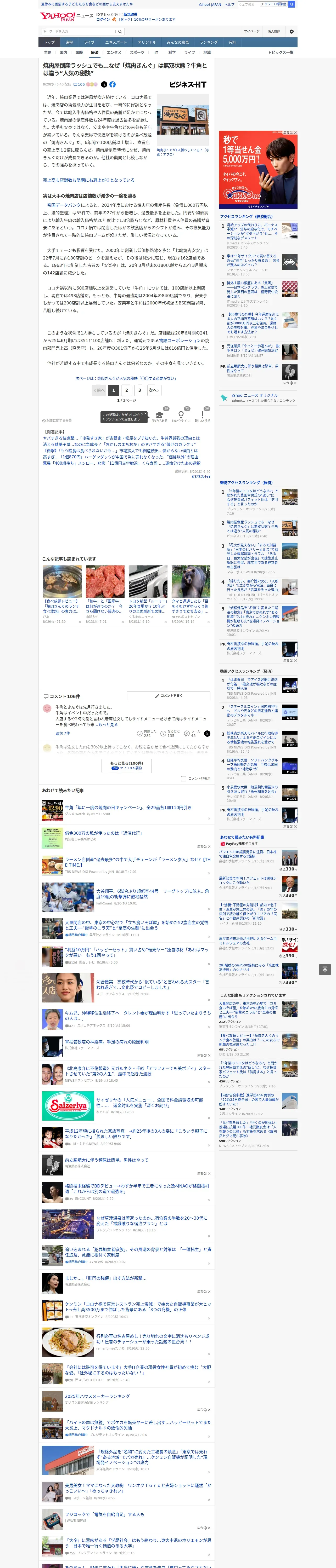This screenshot has height=1568, width=336.
Task: Open settings via the gear icon
Action: [292, 32]
